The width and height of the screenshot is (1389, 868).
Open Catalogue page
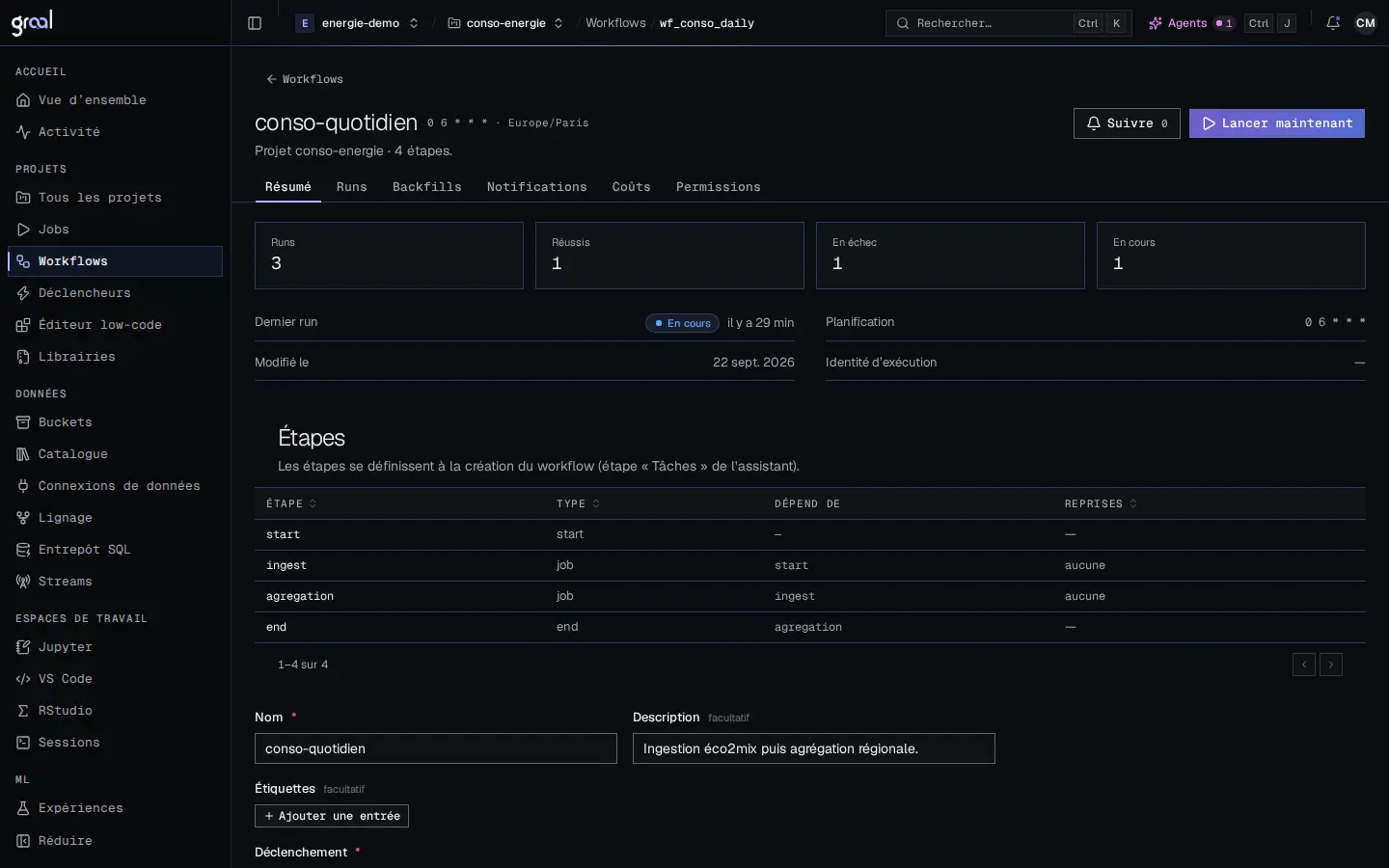[115, 454]
